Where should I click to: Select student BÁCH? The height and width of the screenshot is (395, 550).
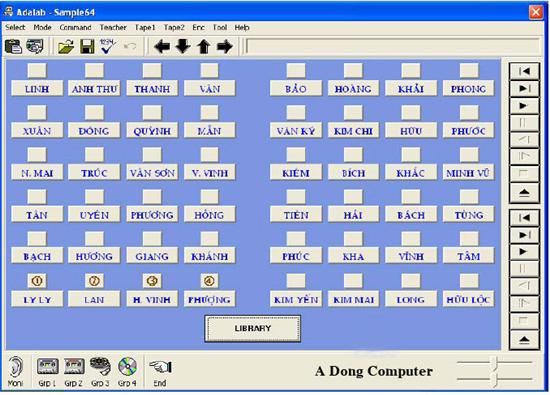(411, 215)
